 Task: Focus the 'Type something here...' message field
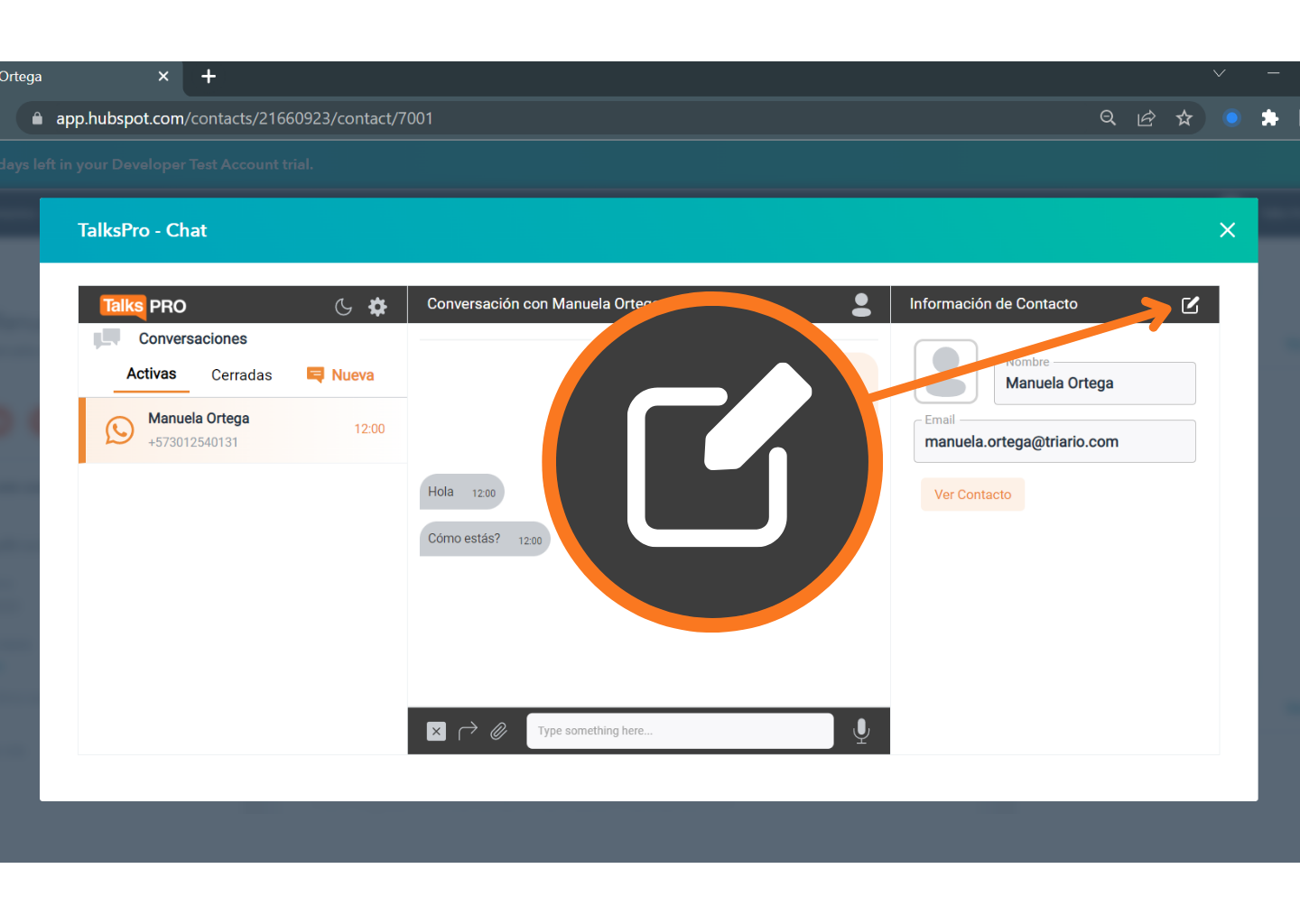(680, 731)
